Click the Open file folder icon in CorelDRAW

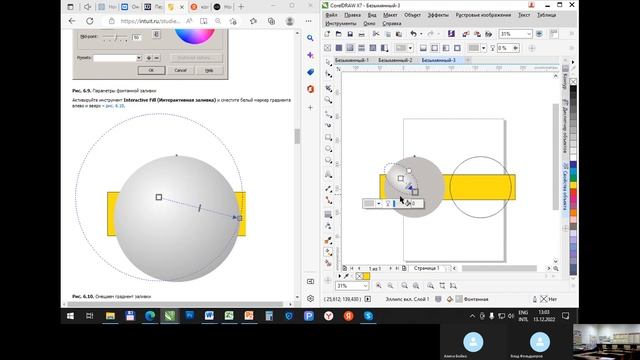click(x=338, y=34)
